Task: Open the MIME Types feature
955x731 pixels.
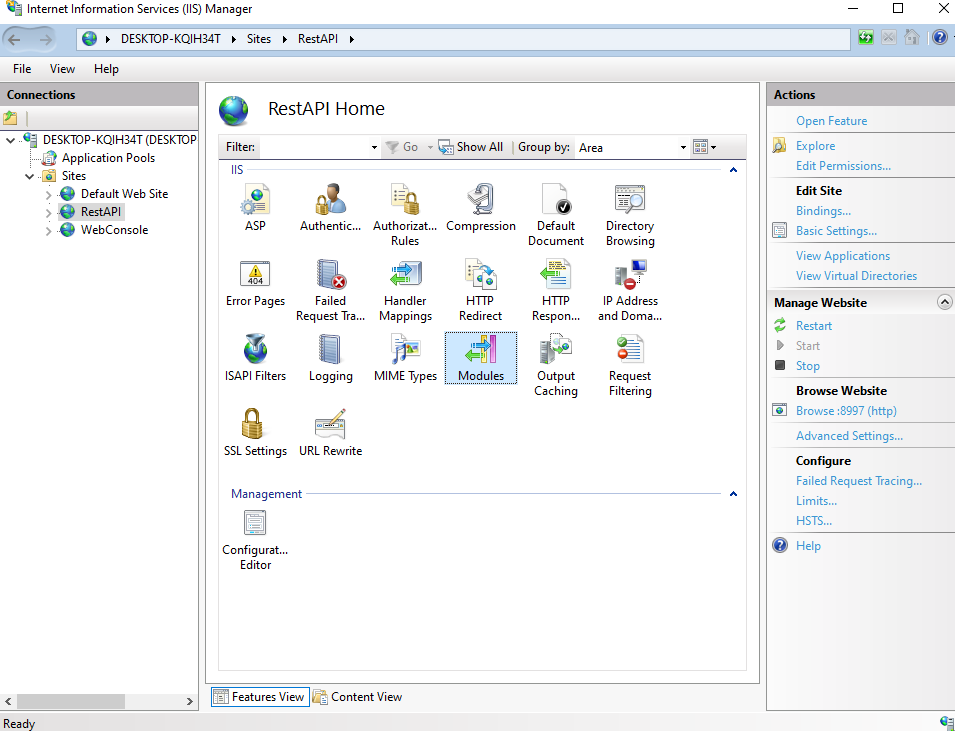Action: point(405,358)
